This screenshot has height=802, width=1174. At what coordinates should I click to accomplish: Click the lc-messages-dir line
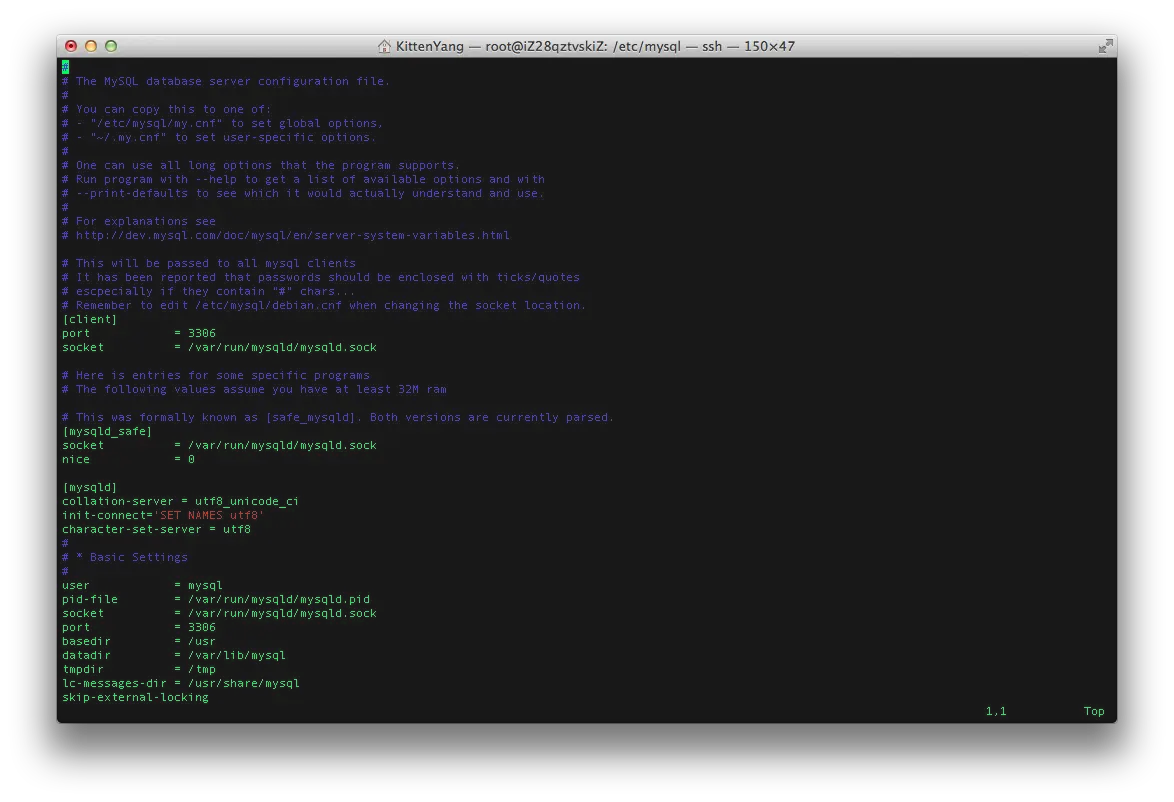tap(180, 684)
